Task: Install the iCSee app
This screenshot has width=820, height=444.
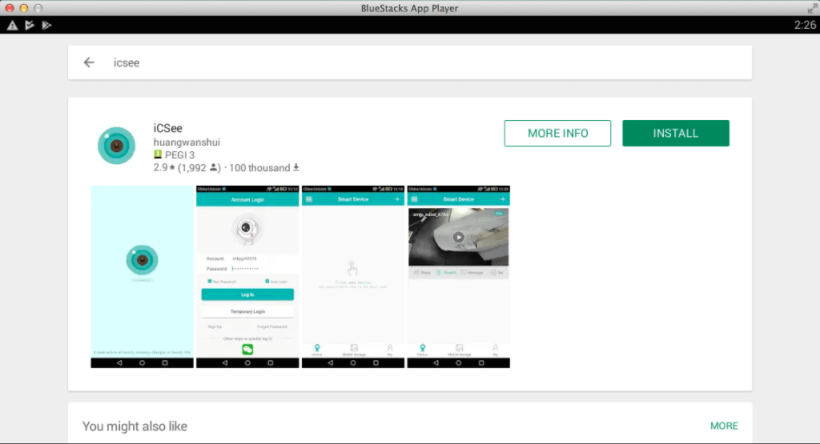Action: pyautogui.click(x=676, y=133)
